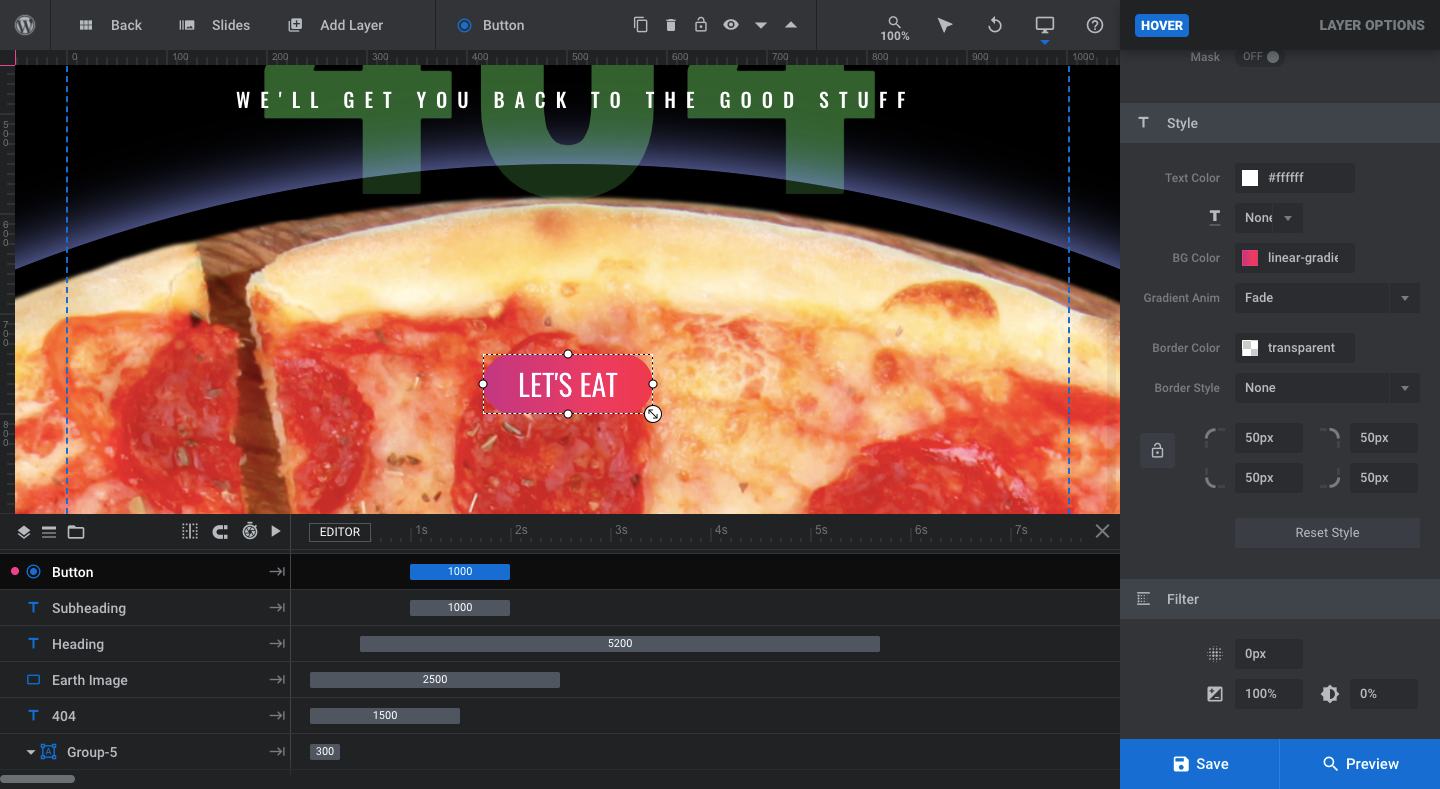Click the Save button

click(x=1199, y=764)
